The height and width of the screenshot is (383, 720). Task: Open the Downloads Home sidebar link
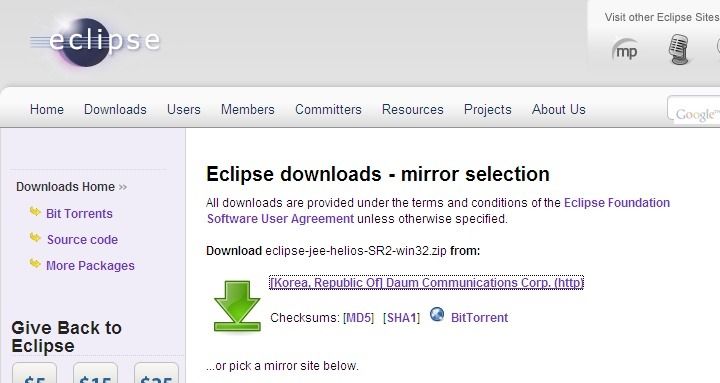71,187
